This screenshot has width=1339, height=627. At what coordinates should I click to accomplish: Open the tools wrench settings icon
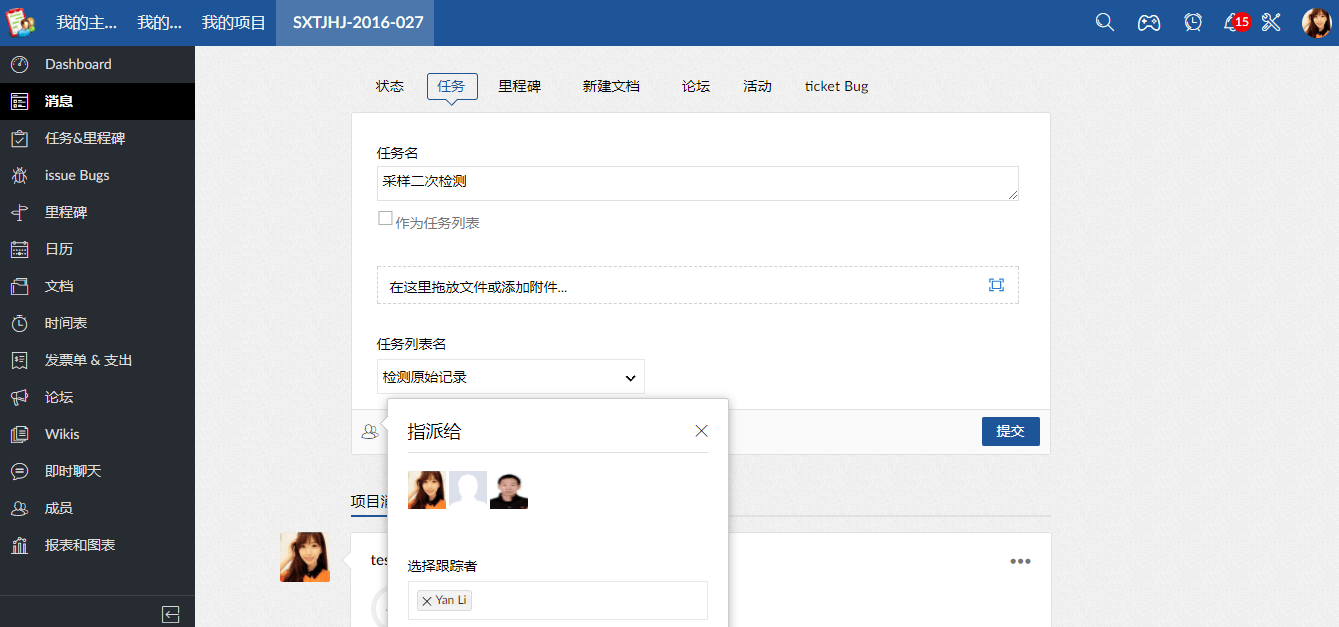tap(1271, 22)
